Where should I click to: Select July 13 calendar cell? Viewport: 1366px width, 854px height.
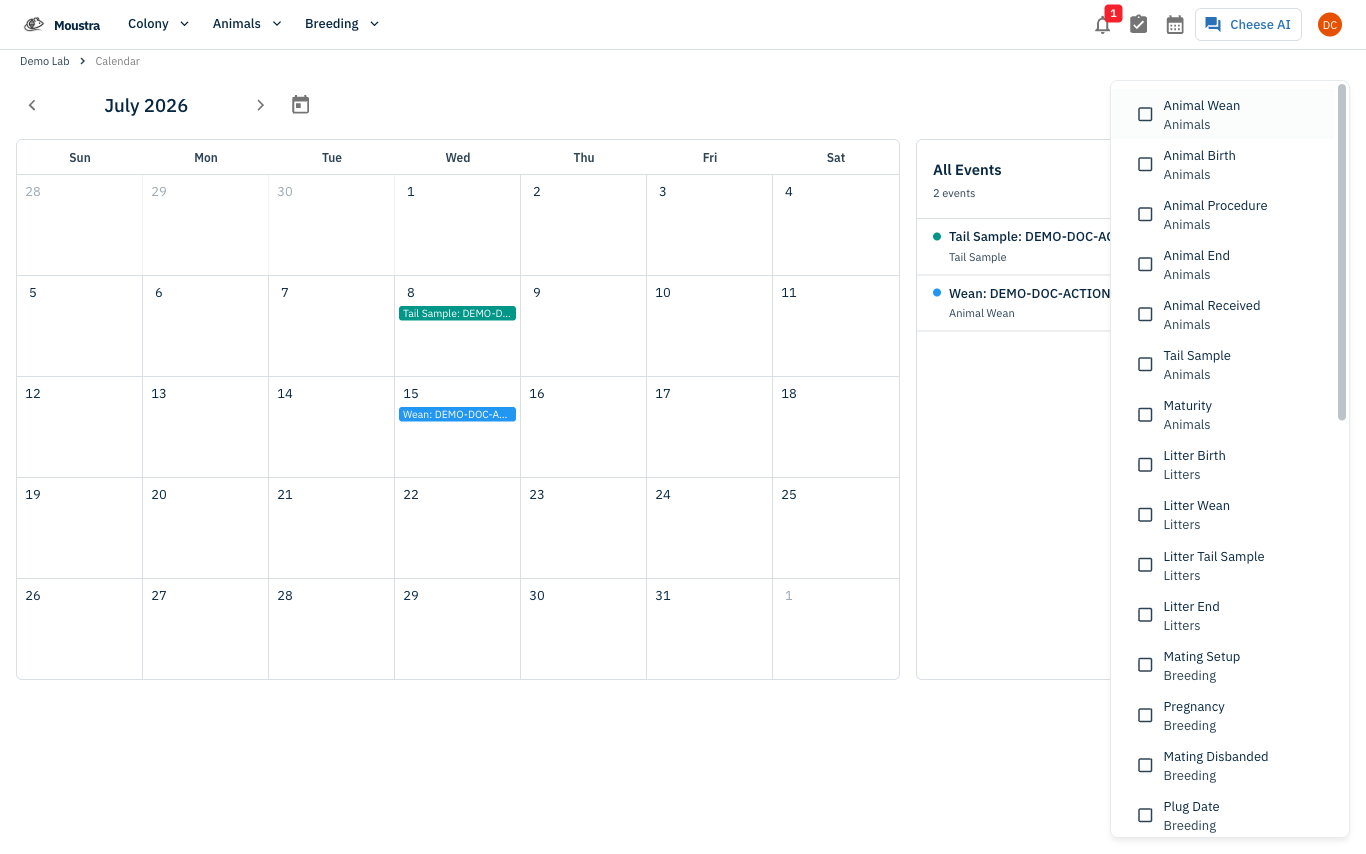[x=205, y=427]
